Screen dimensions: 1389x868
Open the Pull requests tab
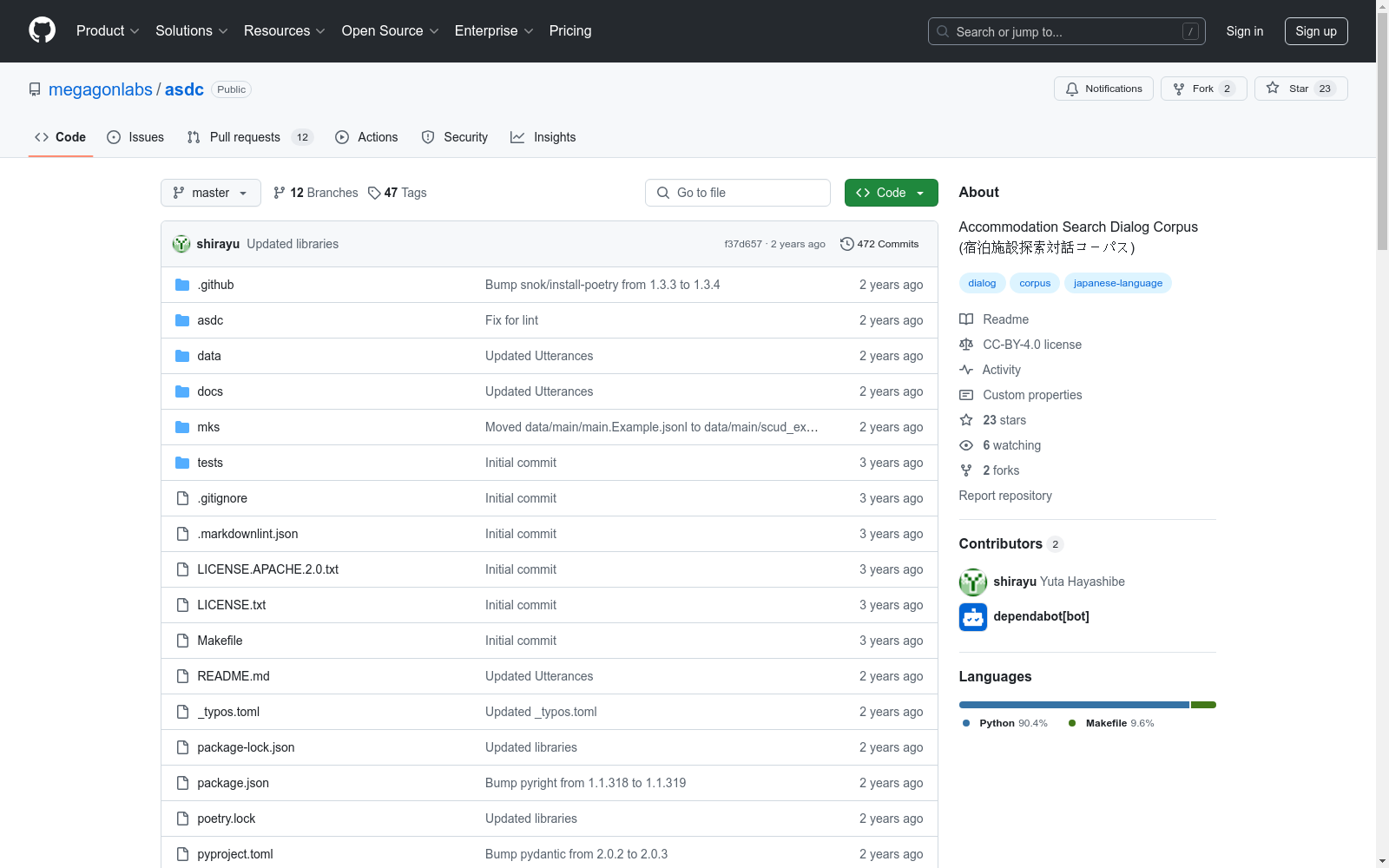coord(250,137)
